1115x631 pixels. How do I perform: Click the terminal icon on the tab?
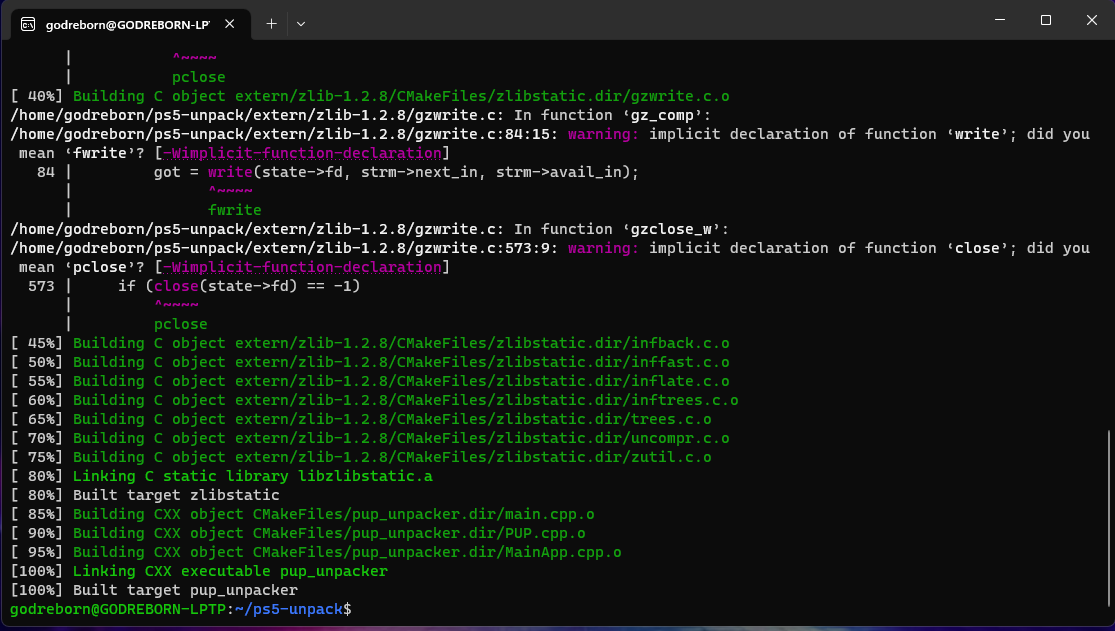pyautogui.click(x=28, y=25)
